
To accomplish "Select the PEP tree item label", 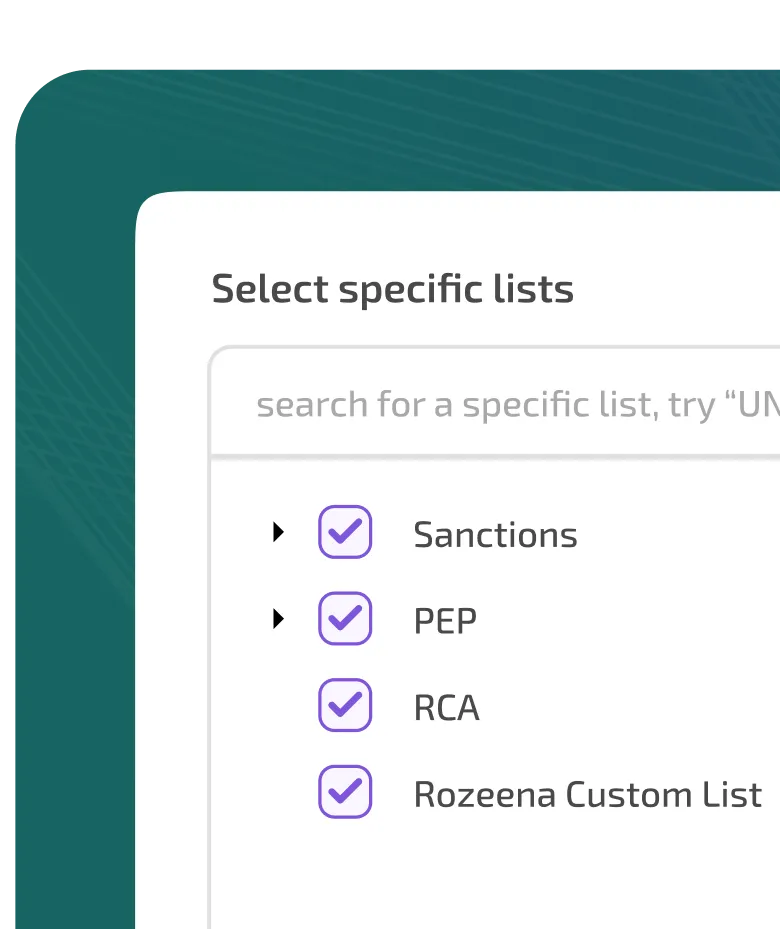I will coord(445,621).
